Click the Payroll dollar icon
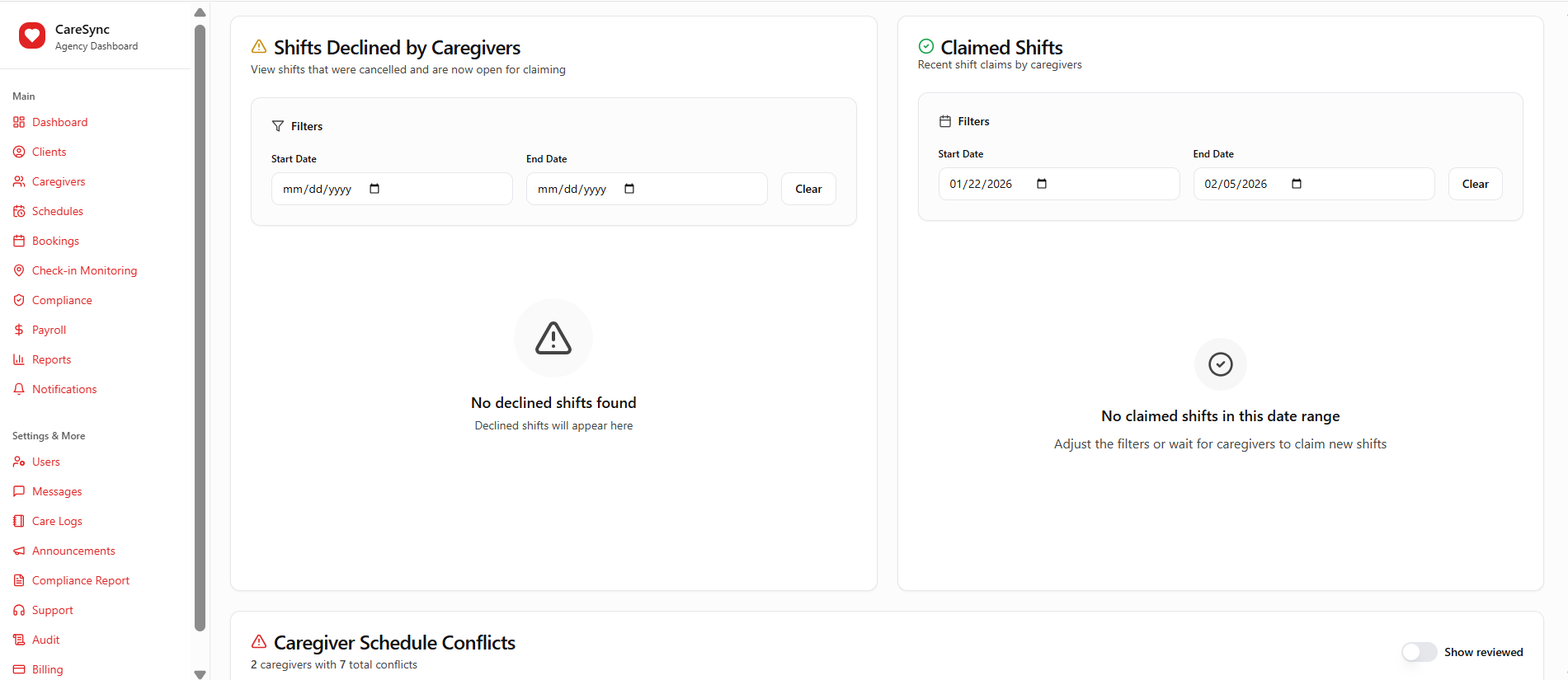The height and width of the screenshot is (680, 1568). pyautogui.click(x=19, y=330)
